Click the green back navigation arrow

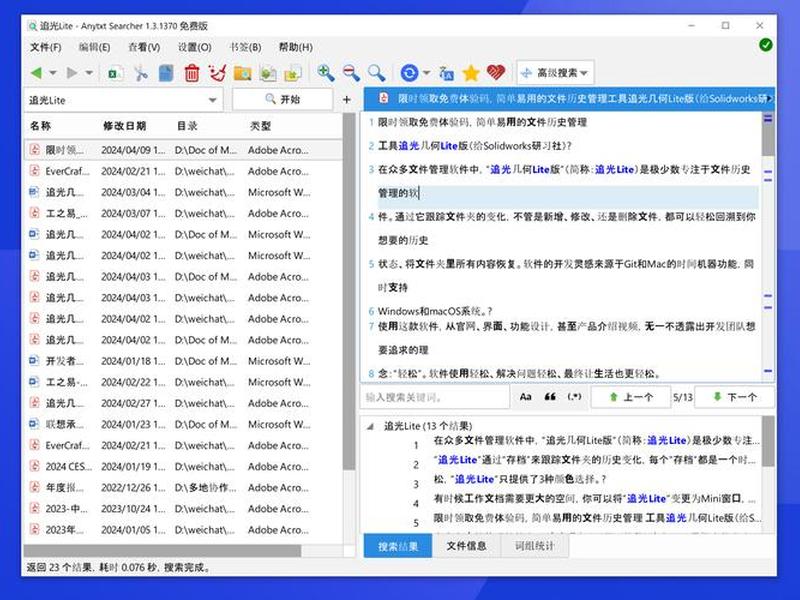click(36, 73)
